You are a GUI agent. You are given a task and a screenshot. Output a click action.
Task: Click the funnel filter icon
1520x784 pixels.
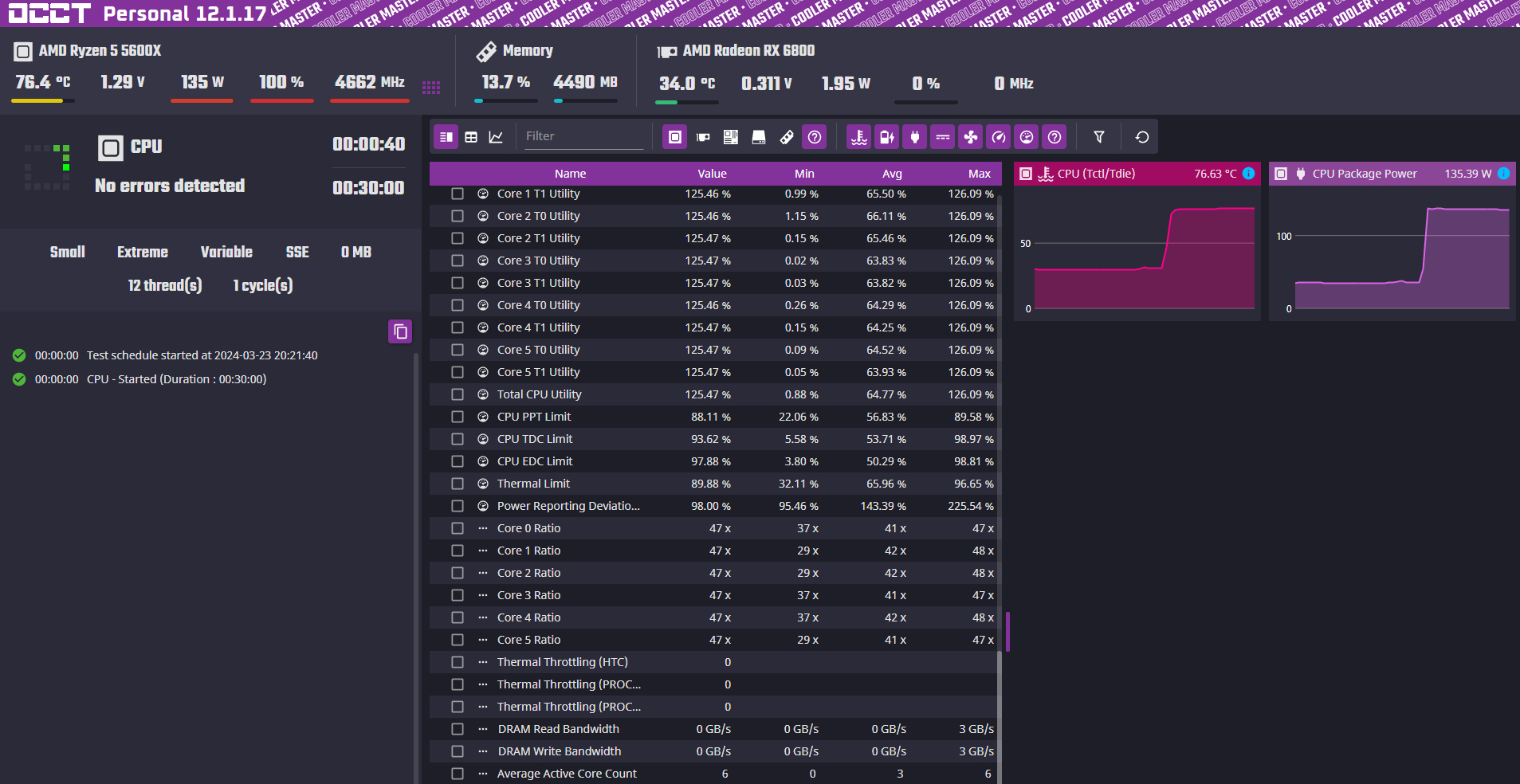pyautogui.click(x=1099, y=137)
